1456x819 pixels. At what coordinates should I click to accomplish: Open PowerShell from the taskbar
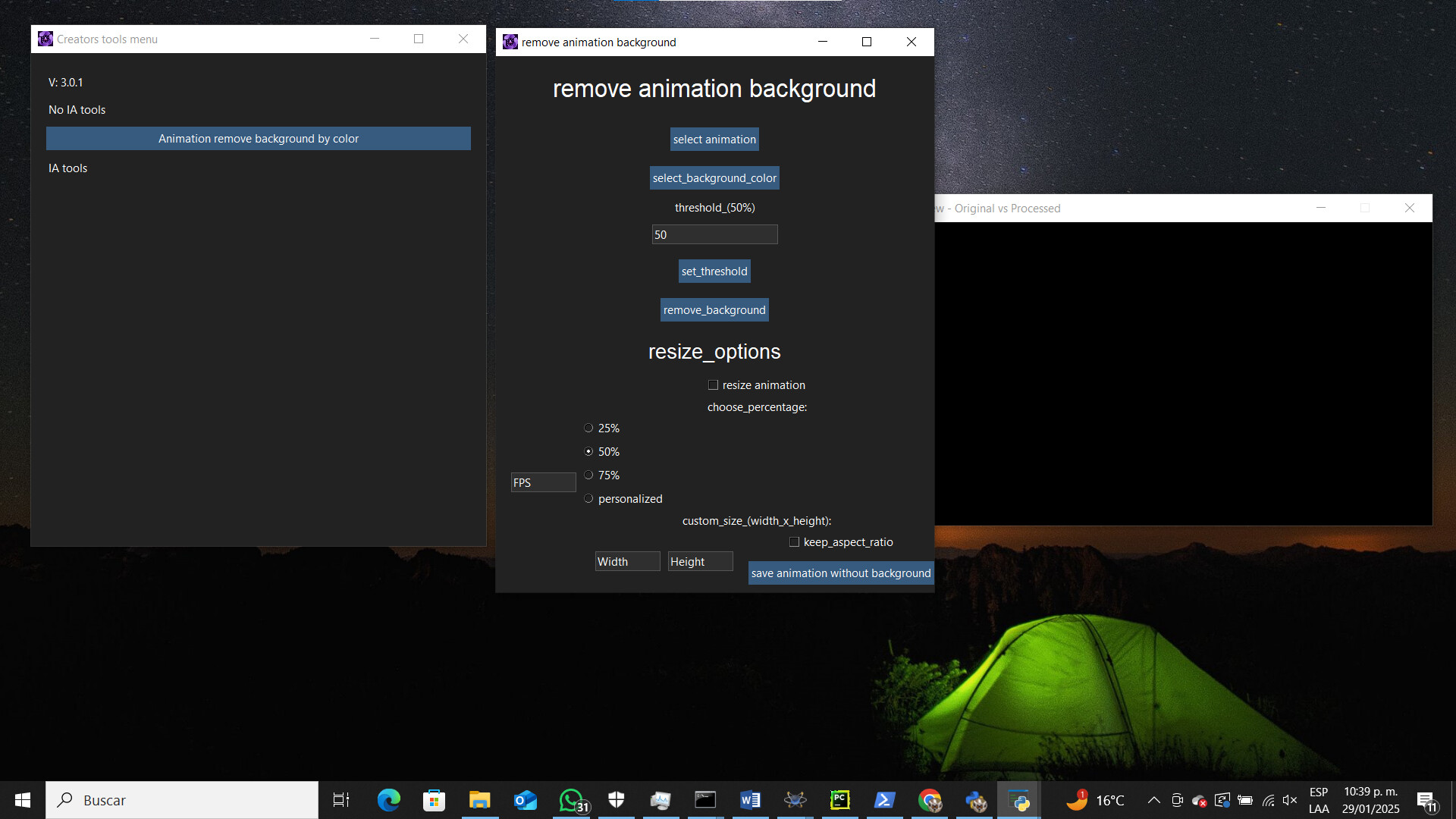pyautogui.click(x=885, y=799)
